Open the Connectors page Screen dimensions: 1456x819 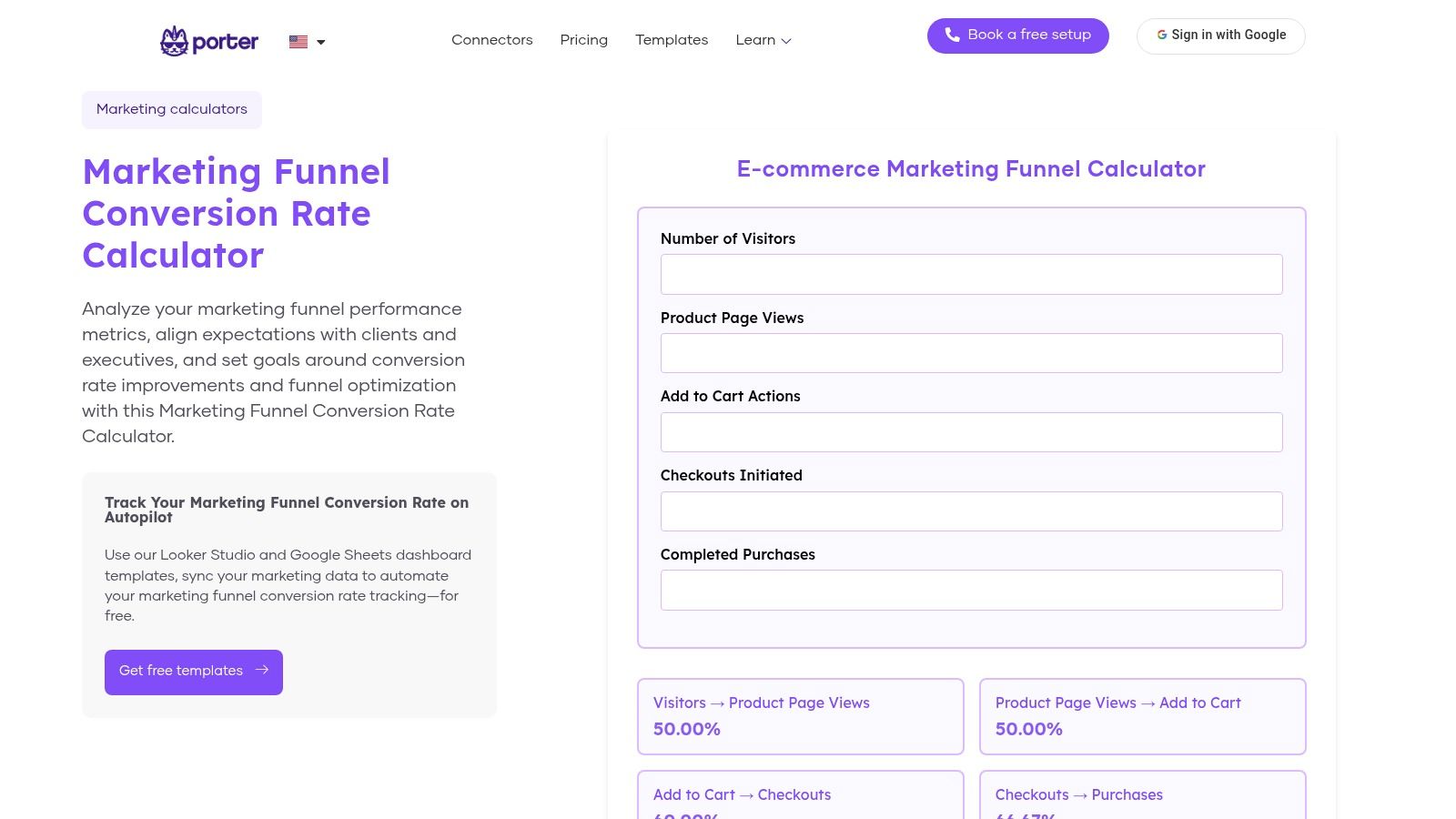click(x=491, y=40)
